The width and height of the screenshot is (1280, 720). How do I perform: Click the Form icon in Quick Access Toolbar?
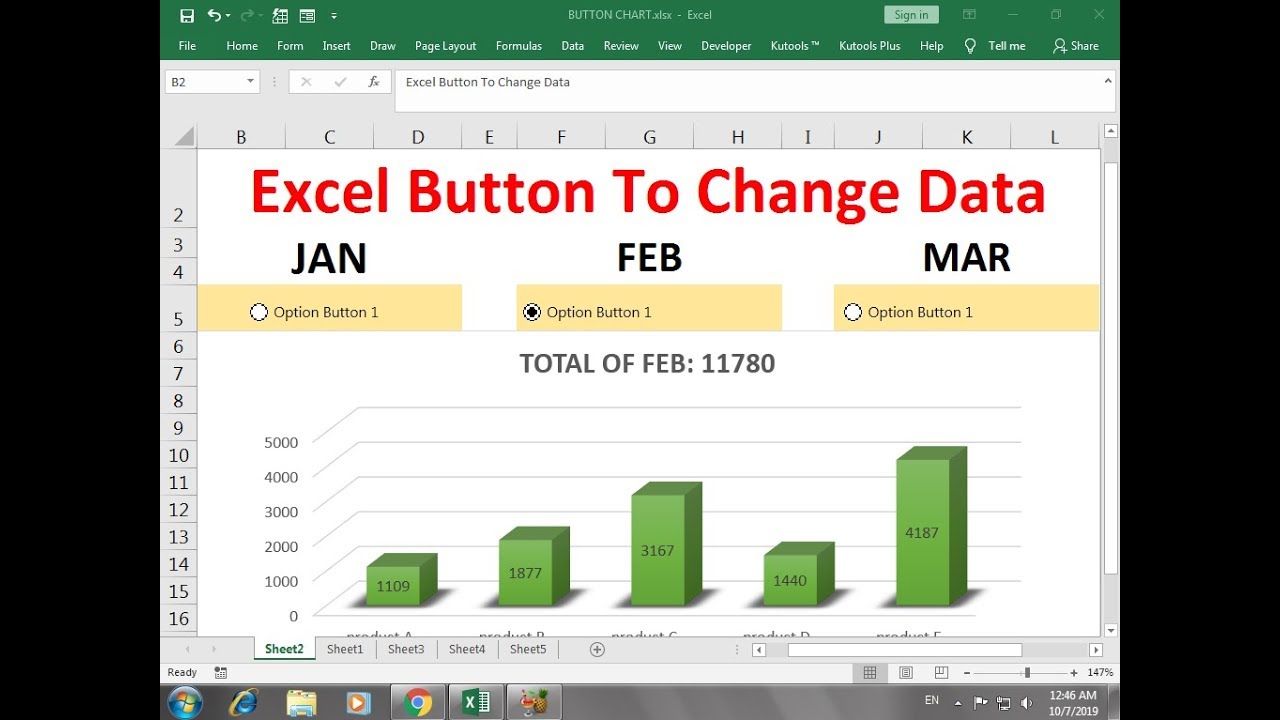tap(307, 15)
